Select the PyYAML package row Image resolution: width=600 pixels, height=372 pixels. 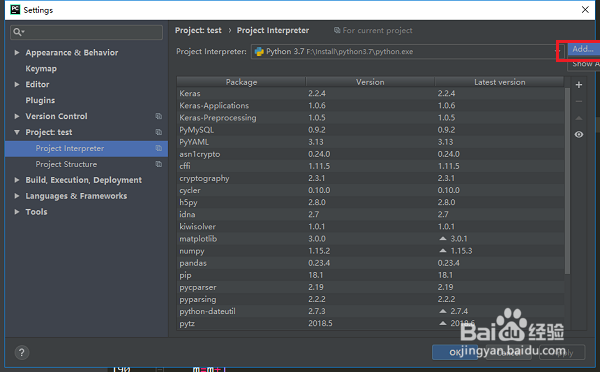[x=370, y=142]
